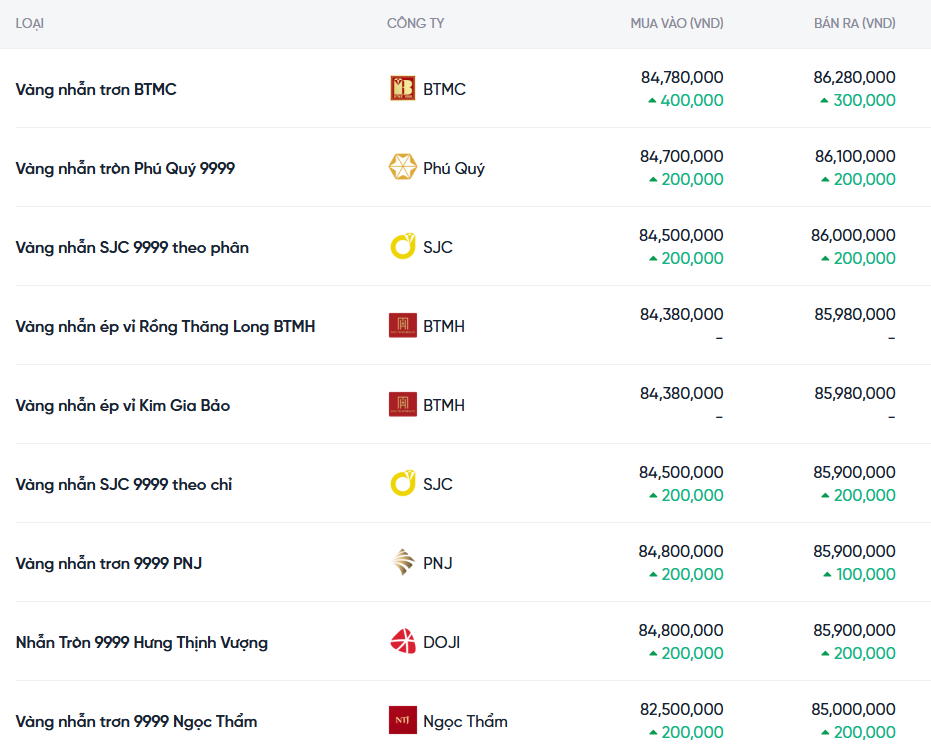Select the CÔNG TY column header
The width and height of the screenshot is (931, 755).
click(415, 23)
